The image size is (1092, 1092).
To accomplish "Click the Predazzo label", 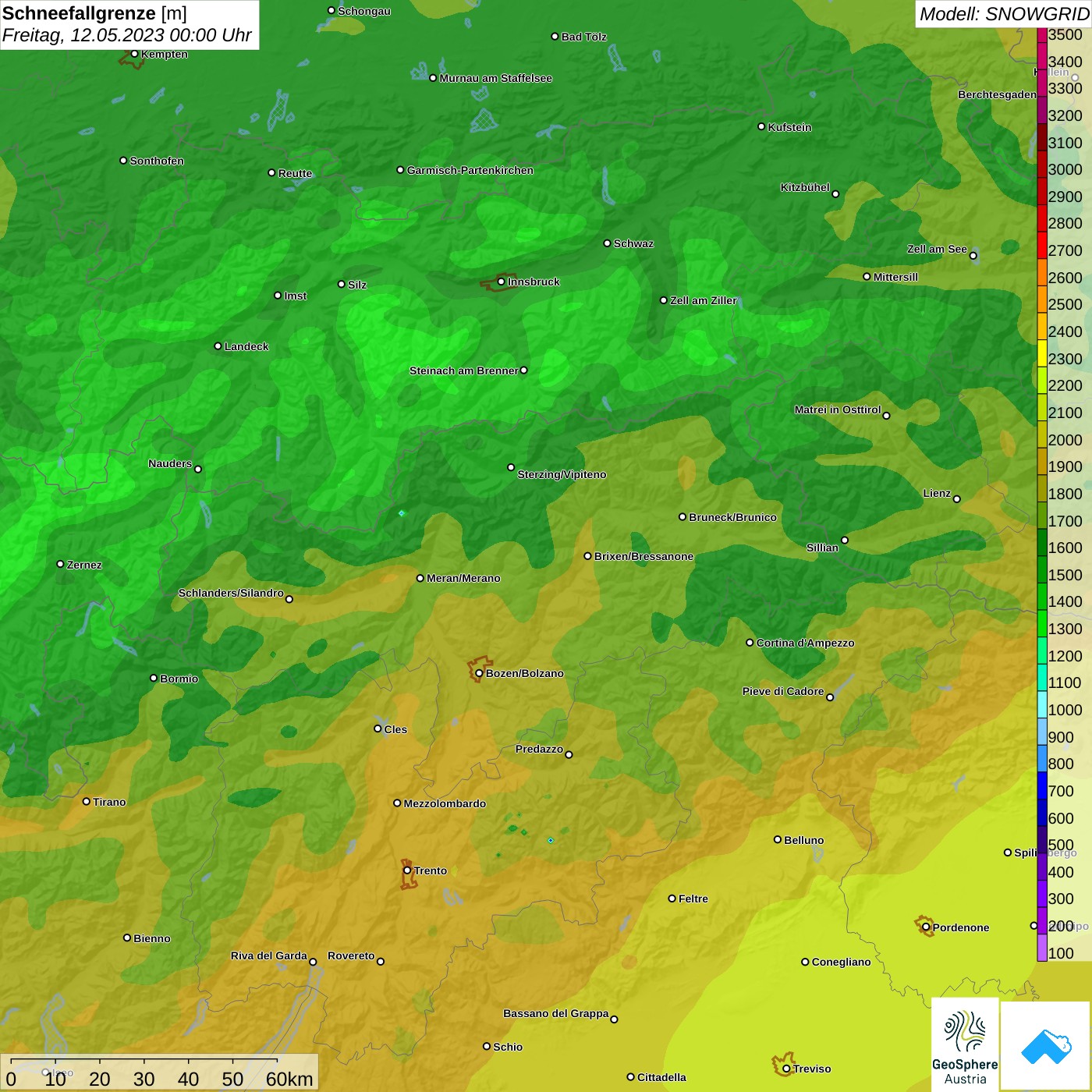I will pyautogui.click(x=539, y=749).
